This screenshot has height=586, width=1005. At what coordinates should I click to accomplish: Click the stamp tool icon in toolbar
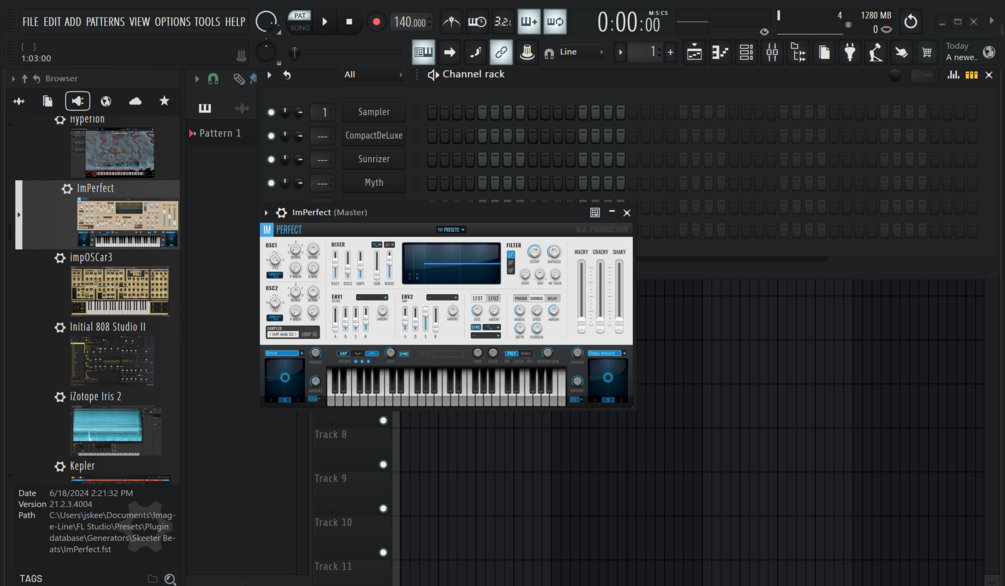click(x=527, y=52)
